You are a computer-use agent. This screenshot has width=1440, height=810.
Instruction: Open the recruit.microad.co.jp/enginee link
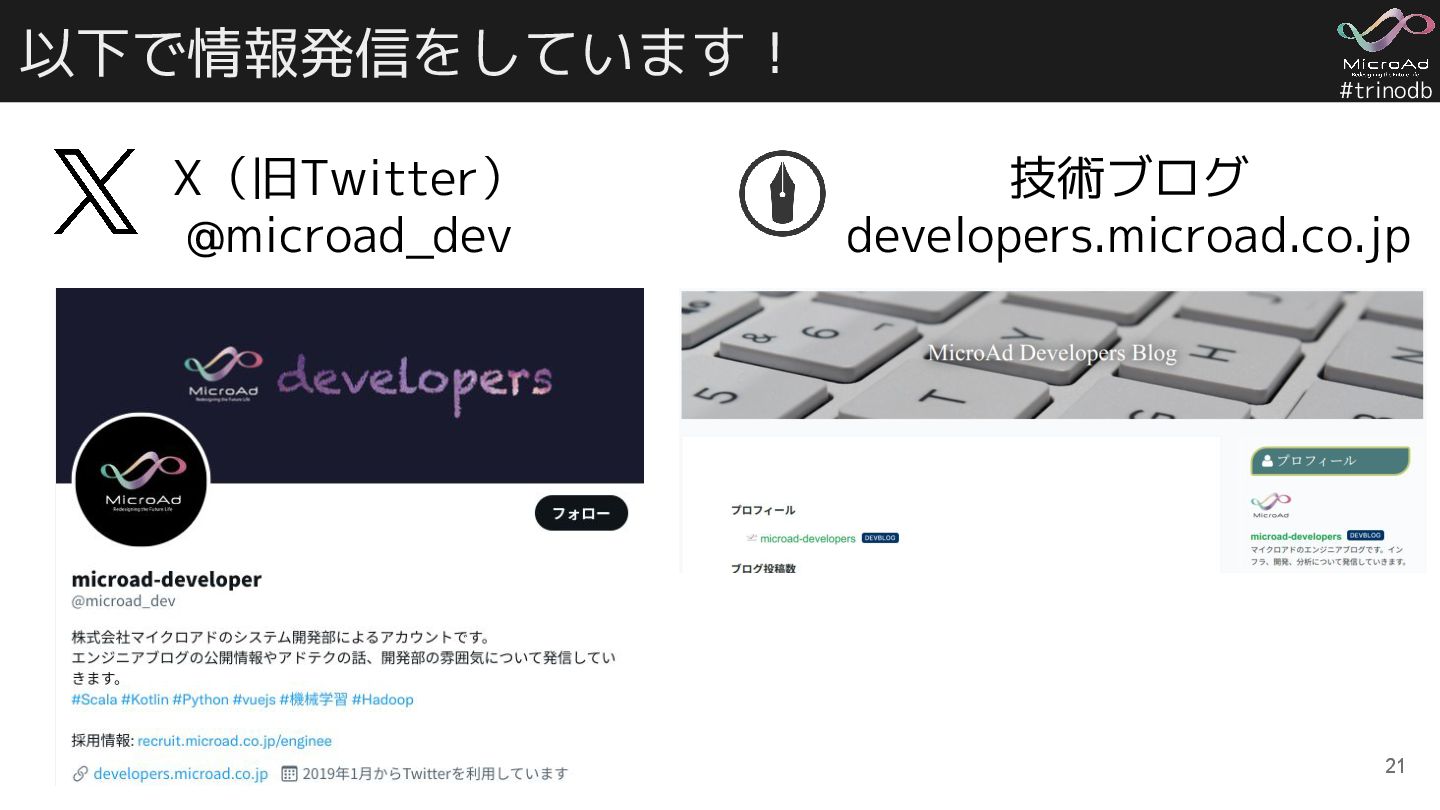[x=234, y=741]
